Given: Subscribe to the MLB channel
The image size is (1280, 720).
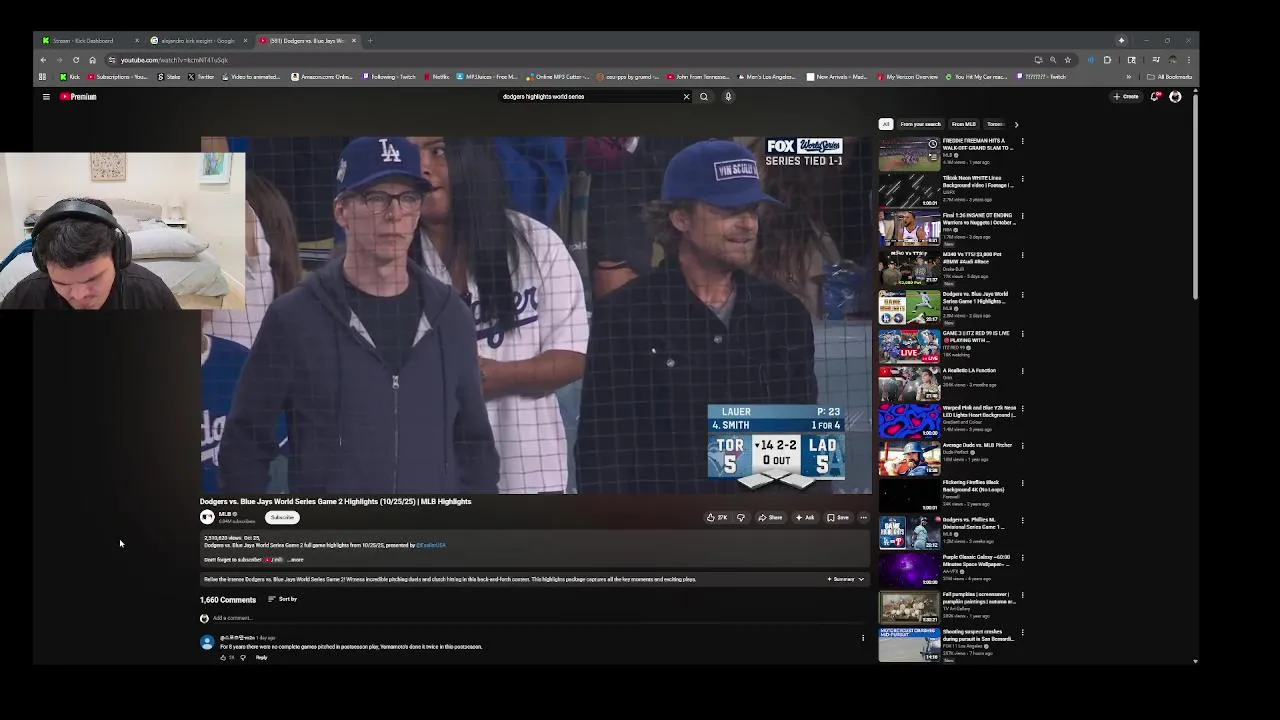Looking at the screenshot, I should [282, 517].
